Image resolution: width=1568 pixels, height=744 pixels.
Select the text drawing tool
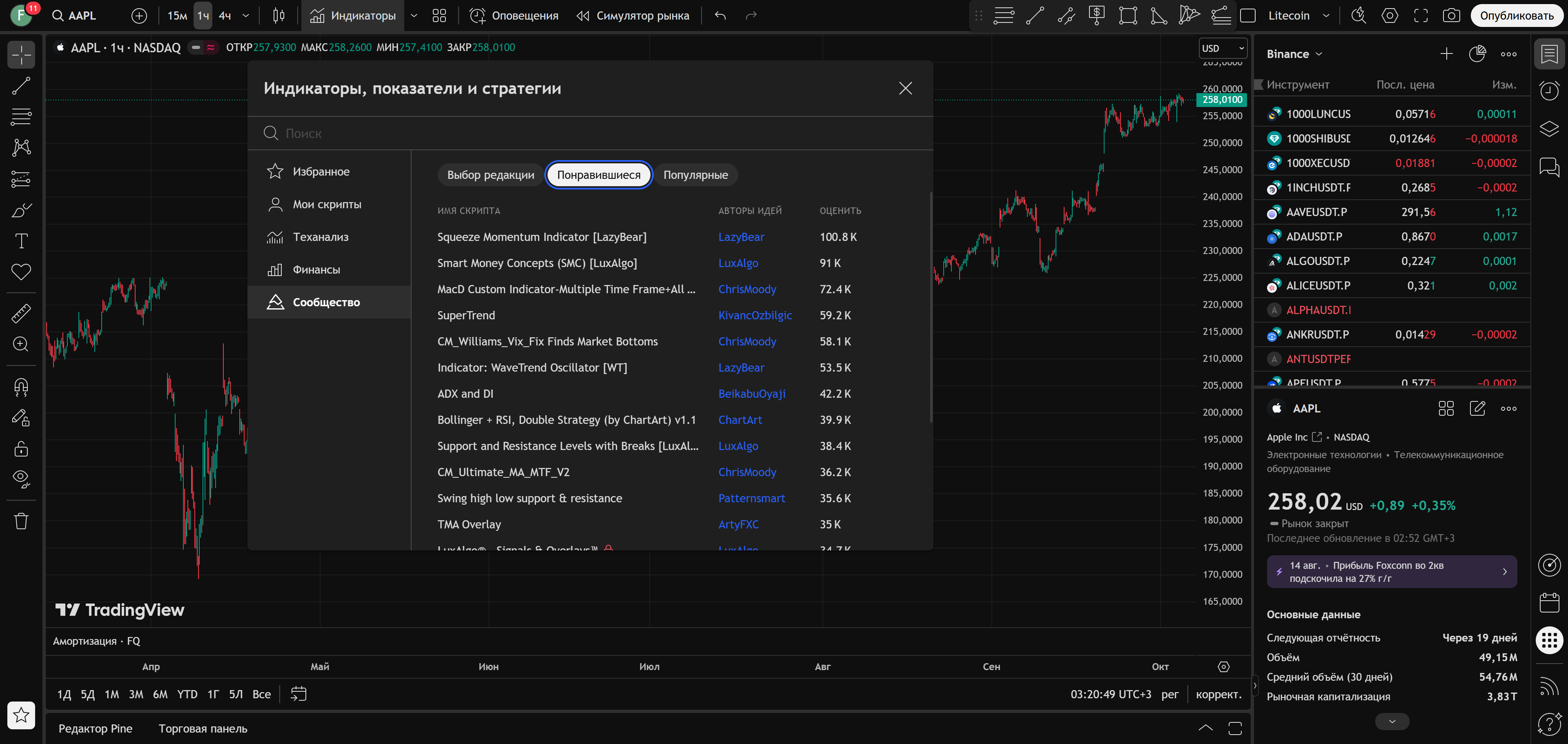coord(21,241)
